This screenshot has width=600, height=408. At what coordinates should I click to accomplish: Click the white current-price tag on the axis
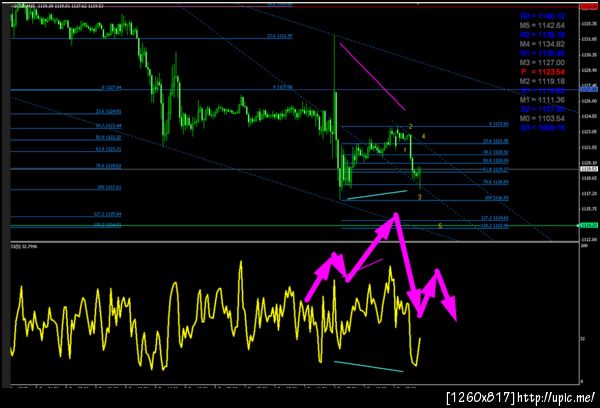click(589, 169)
